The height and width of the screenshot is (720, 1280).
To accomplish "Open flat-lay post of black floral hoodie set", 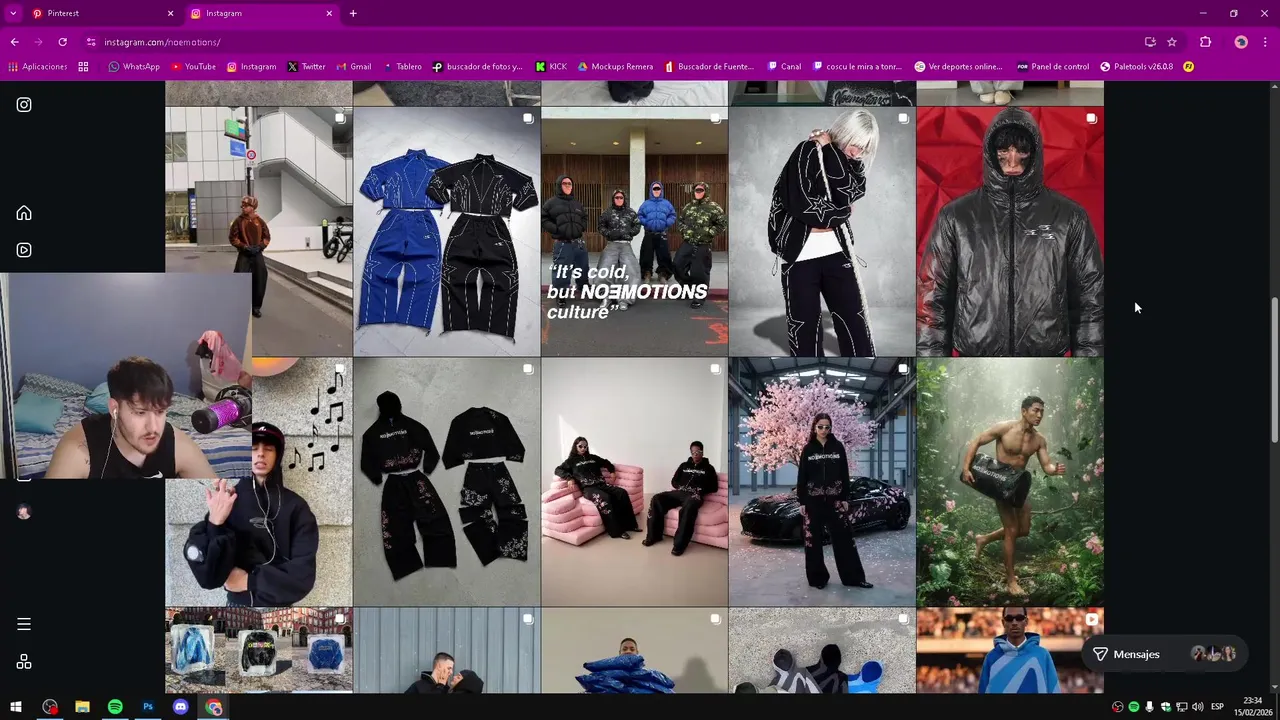I will (x=447, y=482).
